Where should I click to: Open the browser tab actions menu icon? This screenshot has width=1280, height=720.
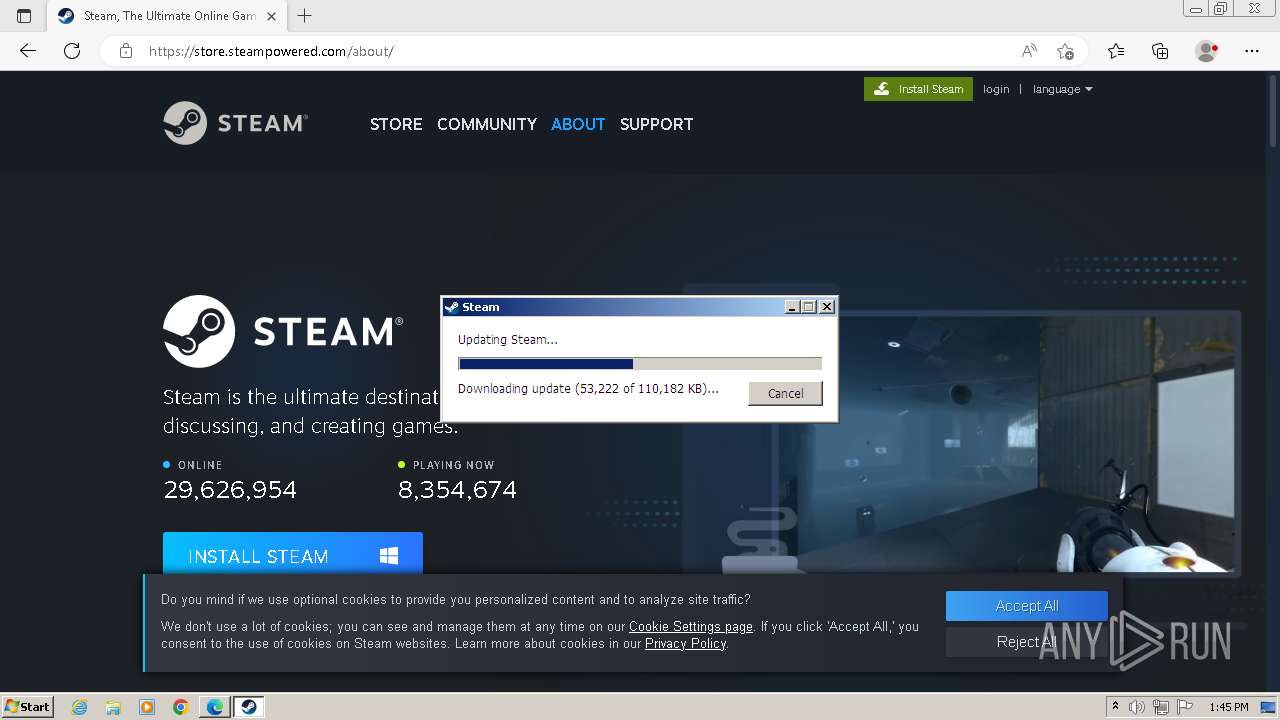24,15
